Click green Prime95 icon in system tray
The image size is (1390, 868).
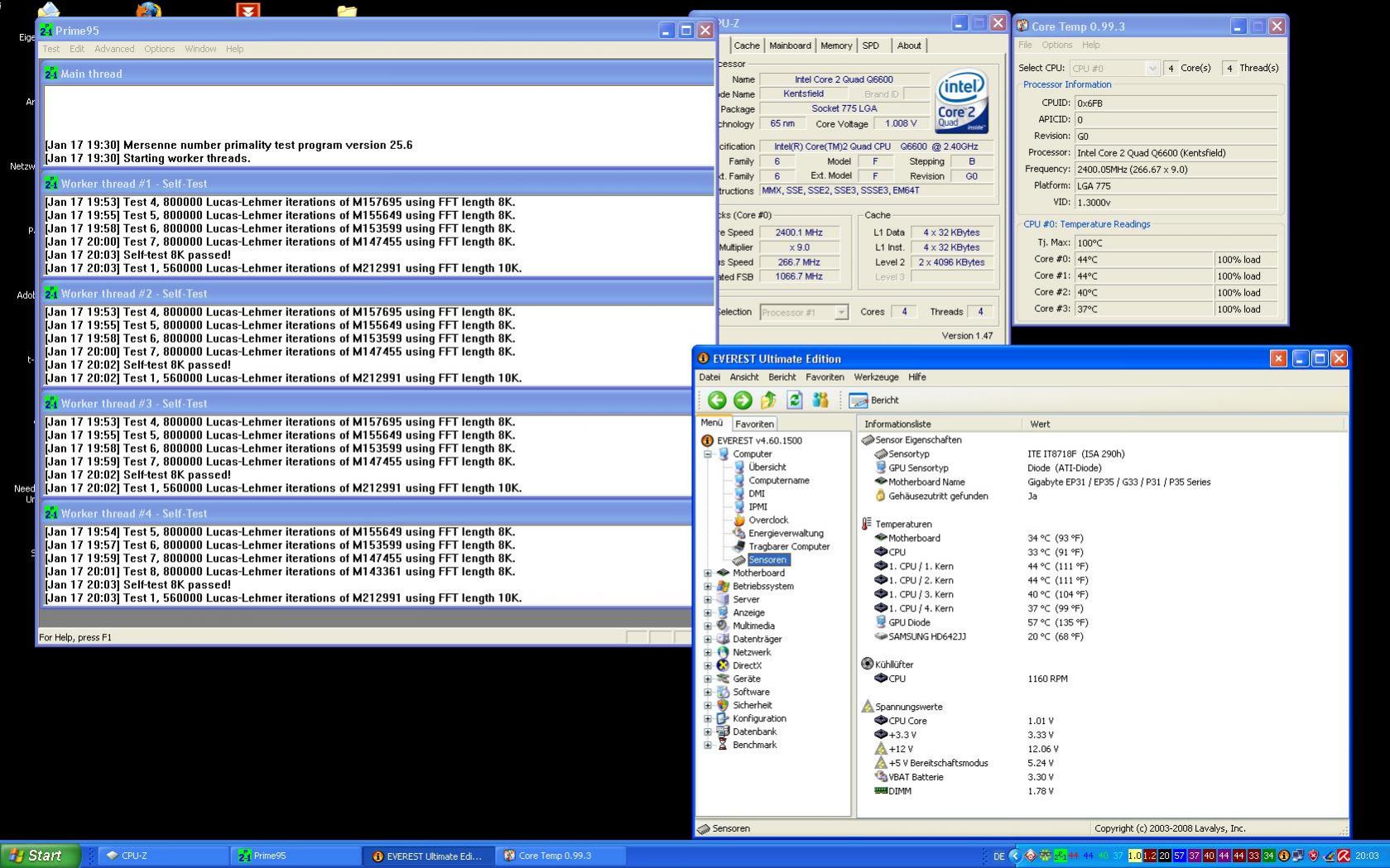[x=1059, y=856]
